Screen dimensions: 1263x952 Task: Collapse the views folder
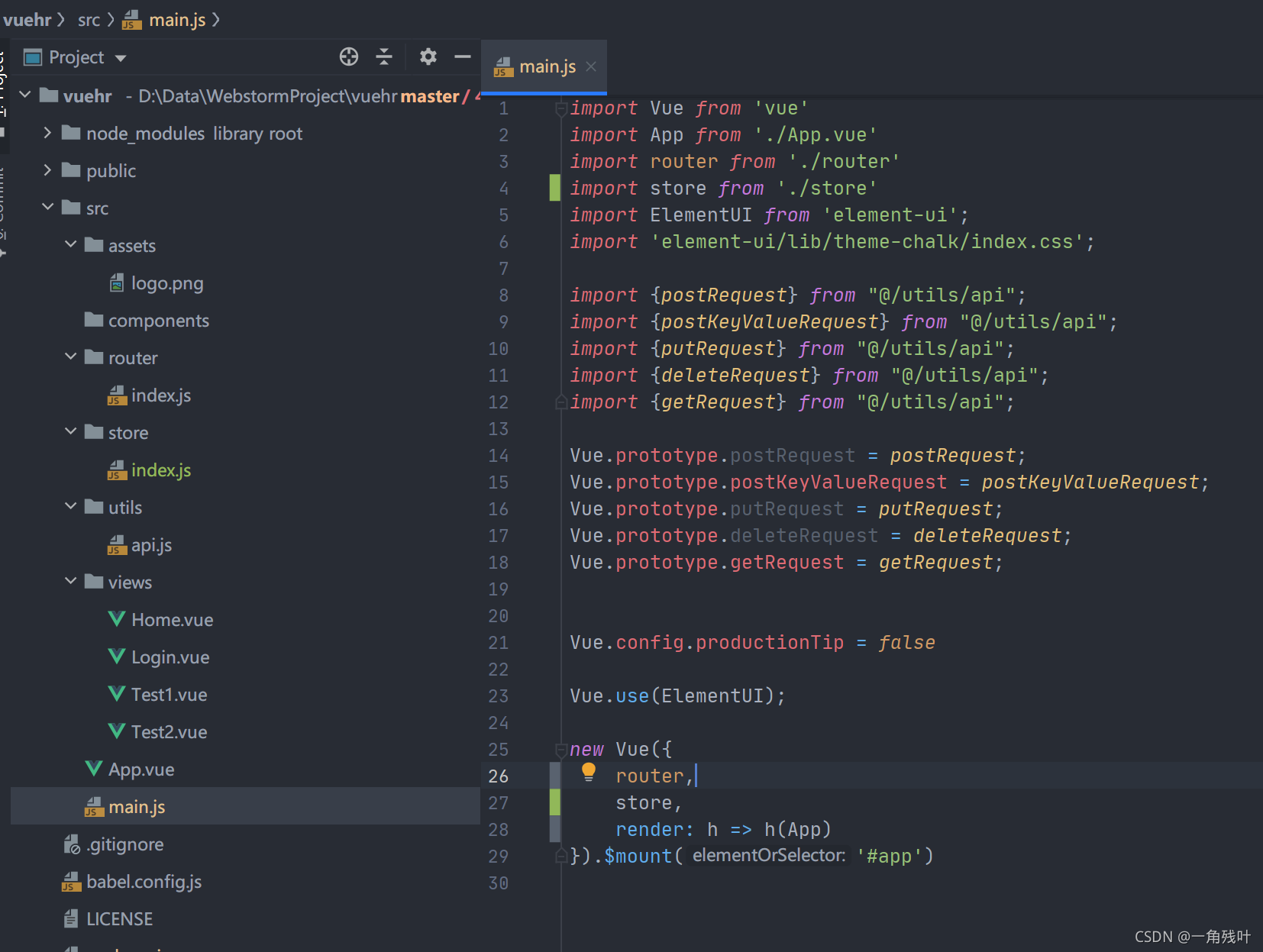pyautogui.click(x=70, y=581)
